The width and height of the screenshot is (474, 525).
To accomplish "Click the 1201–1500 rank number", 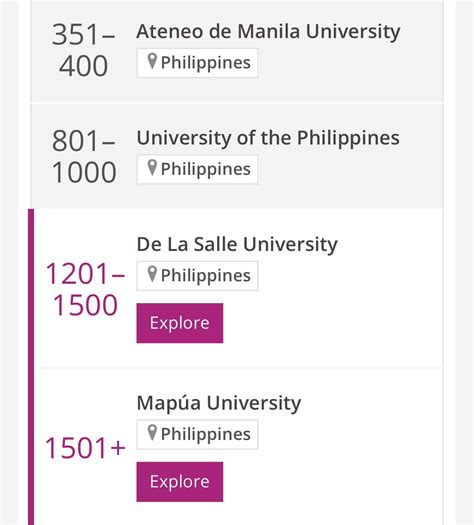I will point(85,290).
